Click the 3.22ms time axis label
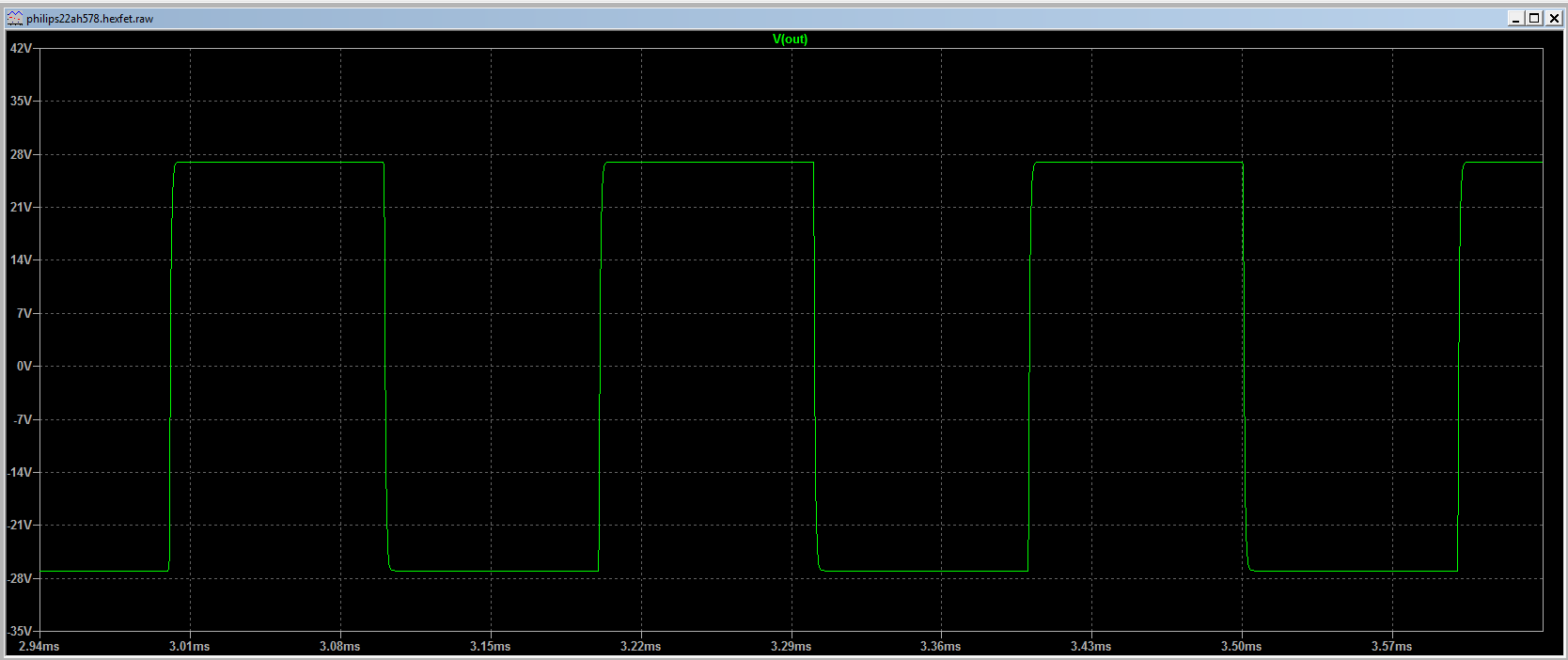Viewport: 1568px width, 660px height. (x=641, y=647)
